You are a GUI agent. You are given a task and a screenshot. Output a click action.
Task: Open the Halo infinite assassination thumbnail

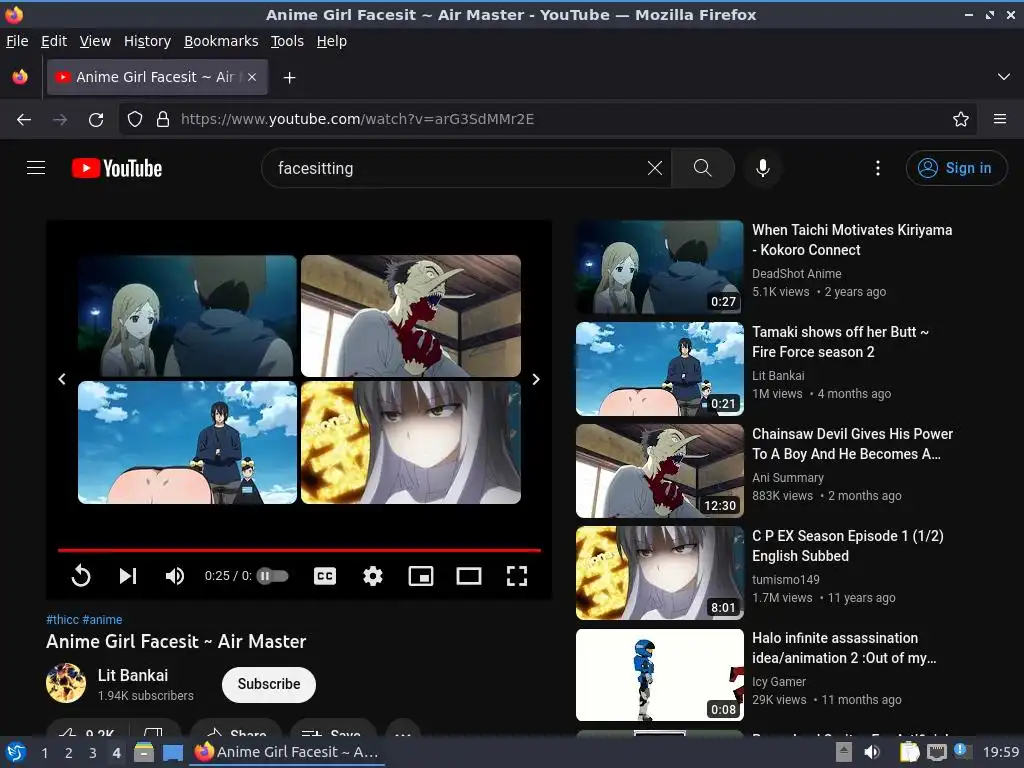pos(660,675)
